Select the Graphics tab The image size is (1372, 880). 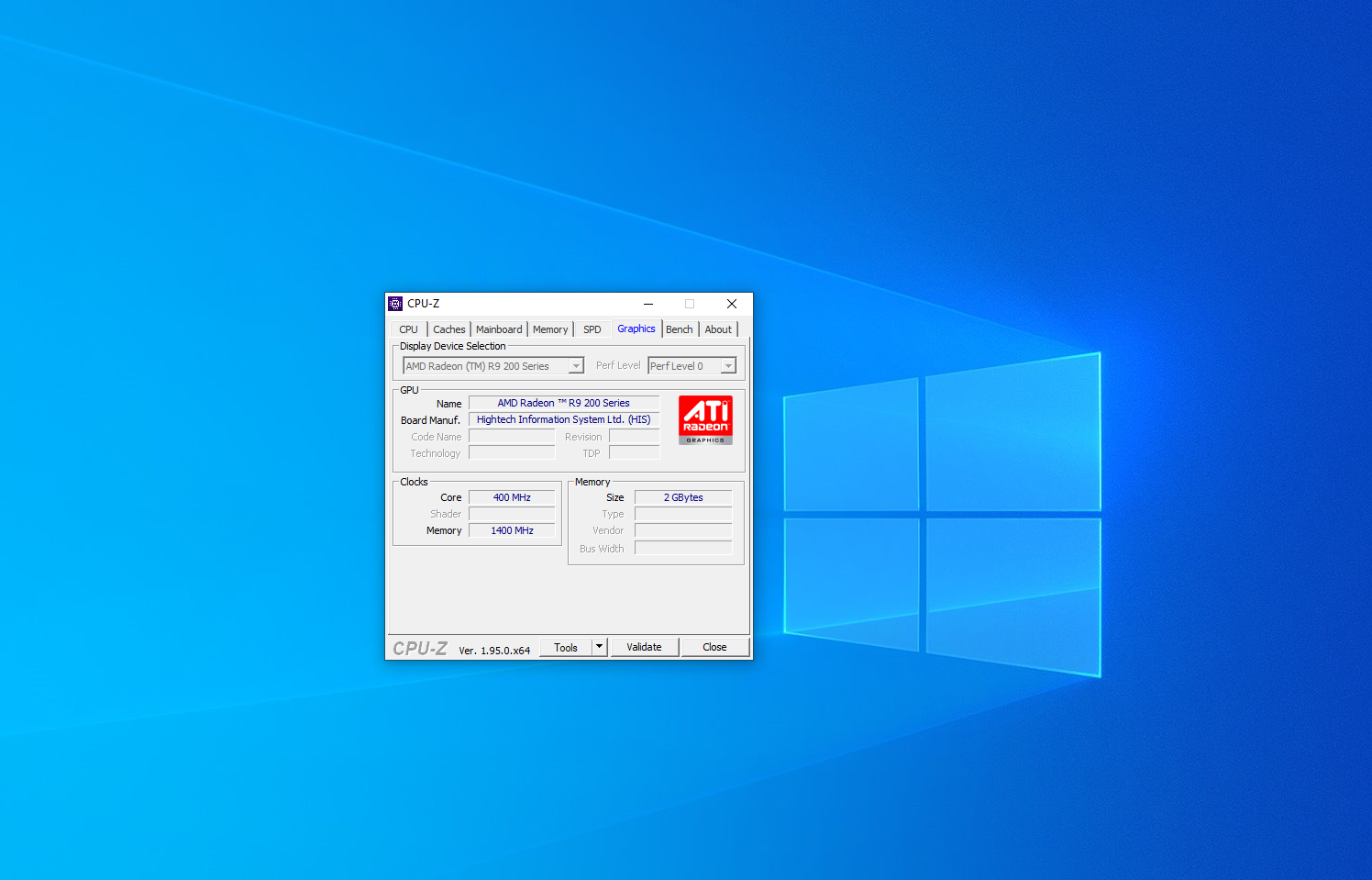636,329
